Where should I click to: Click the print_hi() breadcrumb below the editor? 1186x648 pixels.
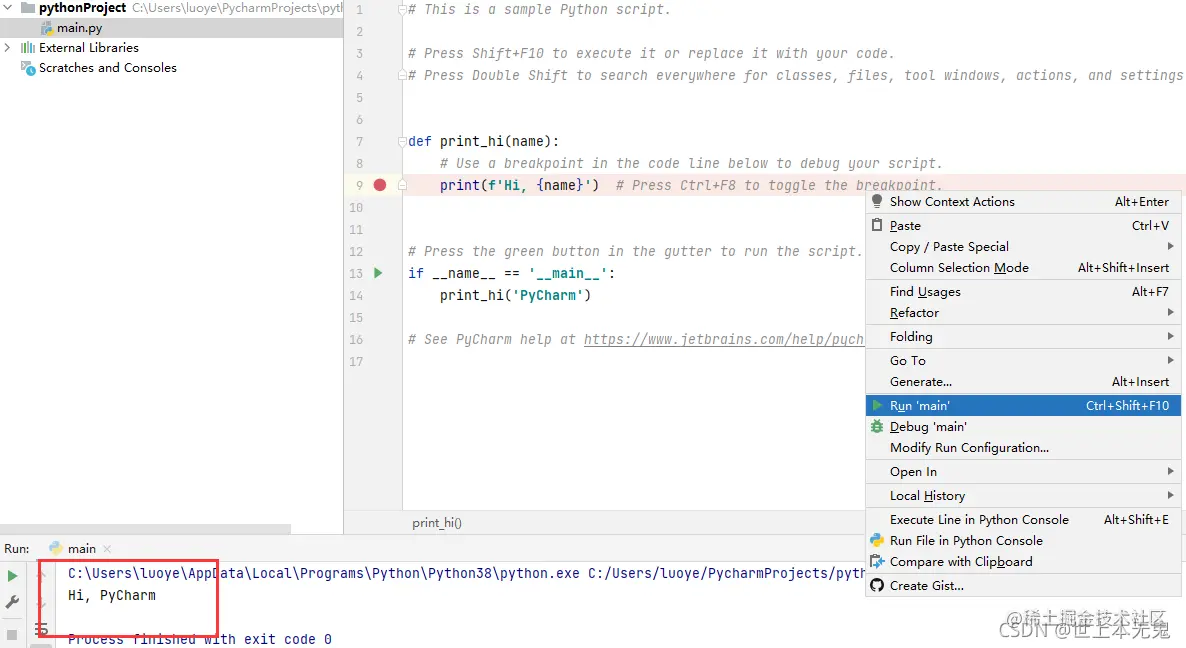tap(436, 522)
